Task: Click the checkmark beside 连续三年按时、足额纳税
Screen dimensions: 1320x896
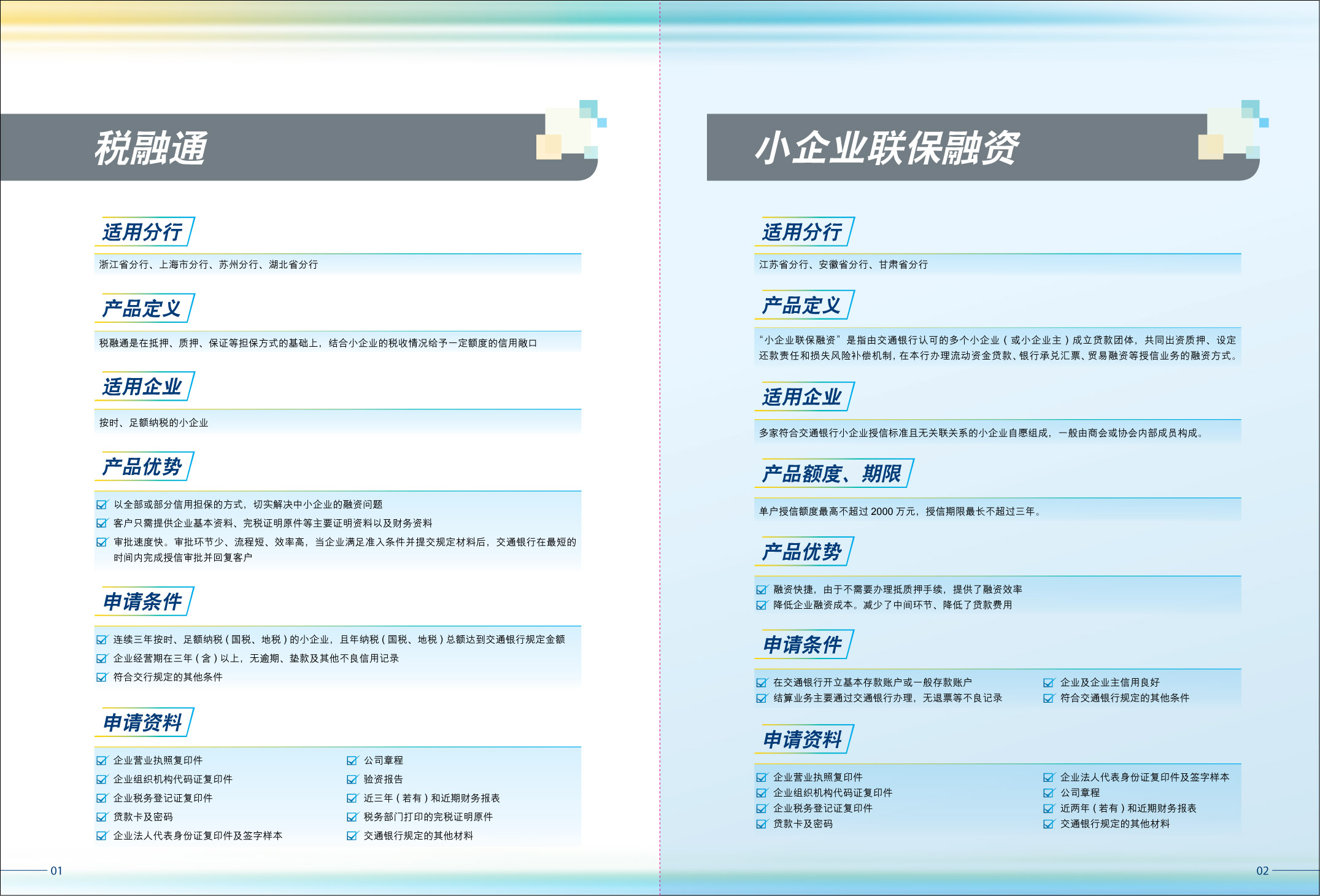Action: [102, 639]
